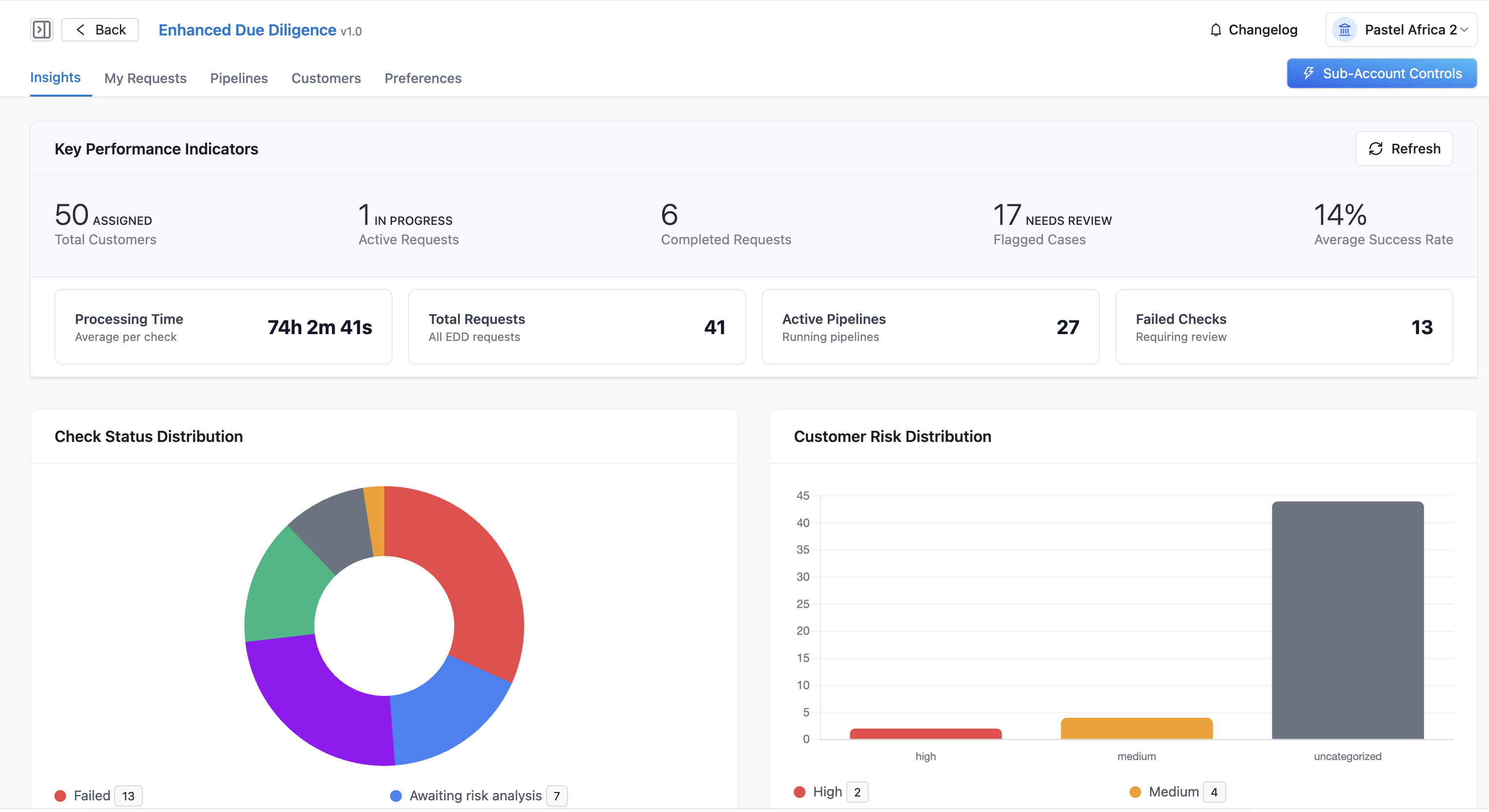Toggle the Medium risk legend entry
The image size is (1489, 812).
[1173, 792]
